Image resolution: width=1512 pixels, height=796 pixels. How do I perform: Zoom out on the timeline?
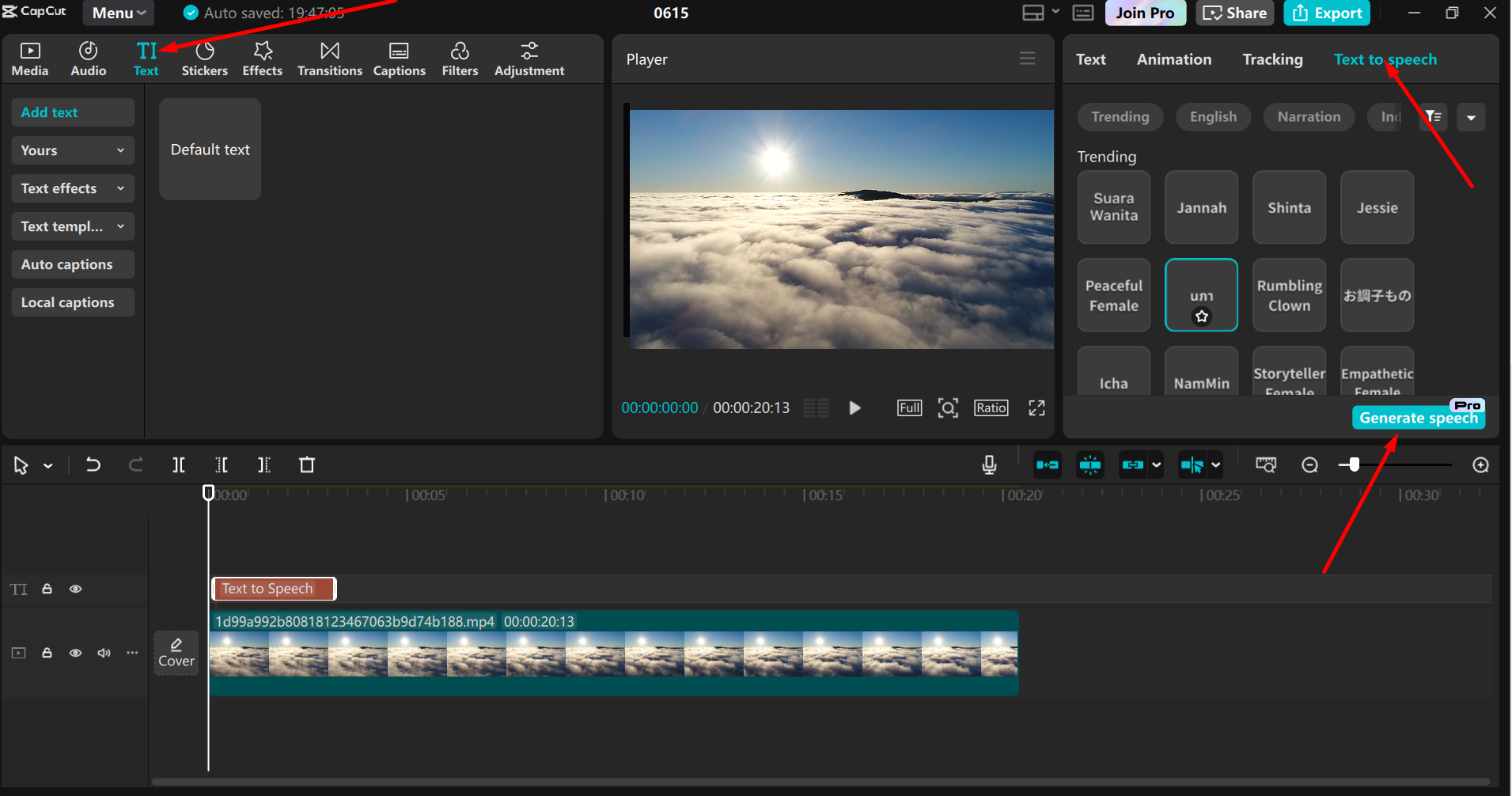point(1310,464)
